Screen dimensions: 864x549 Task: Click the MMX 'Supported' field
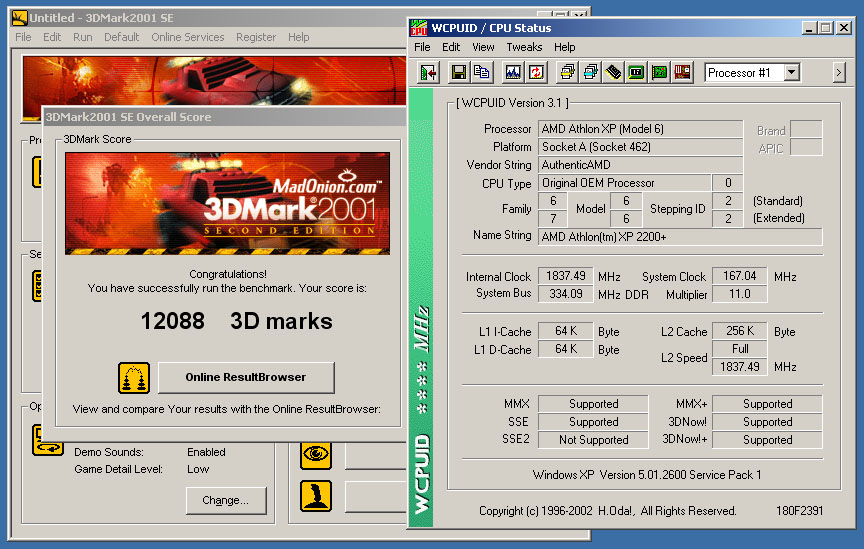point(593,404)
